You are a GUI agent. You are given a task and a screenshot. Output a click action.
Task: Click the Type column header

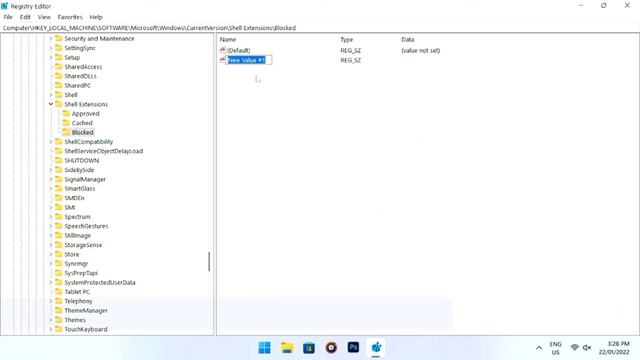coord(347,40)
